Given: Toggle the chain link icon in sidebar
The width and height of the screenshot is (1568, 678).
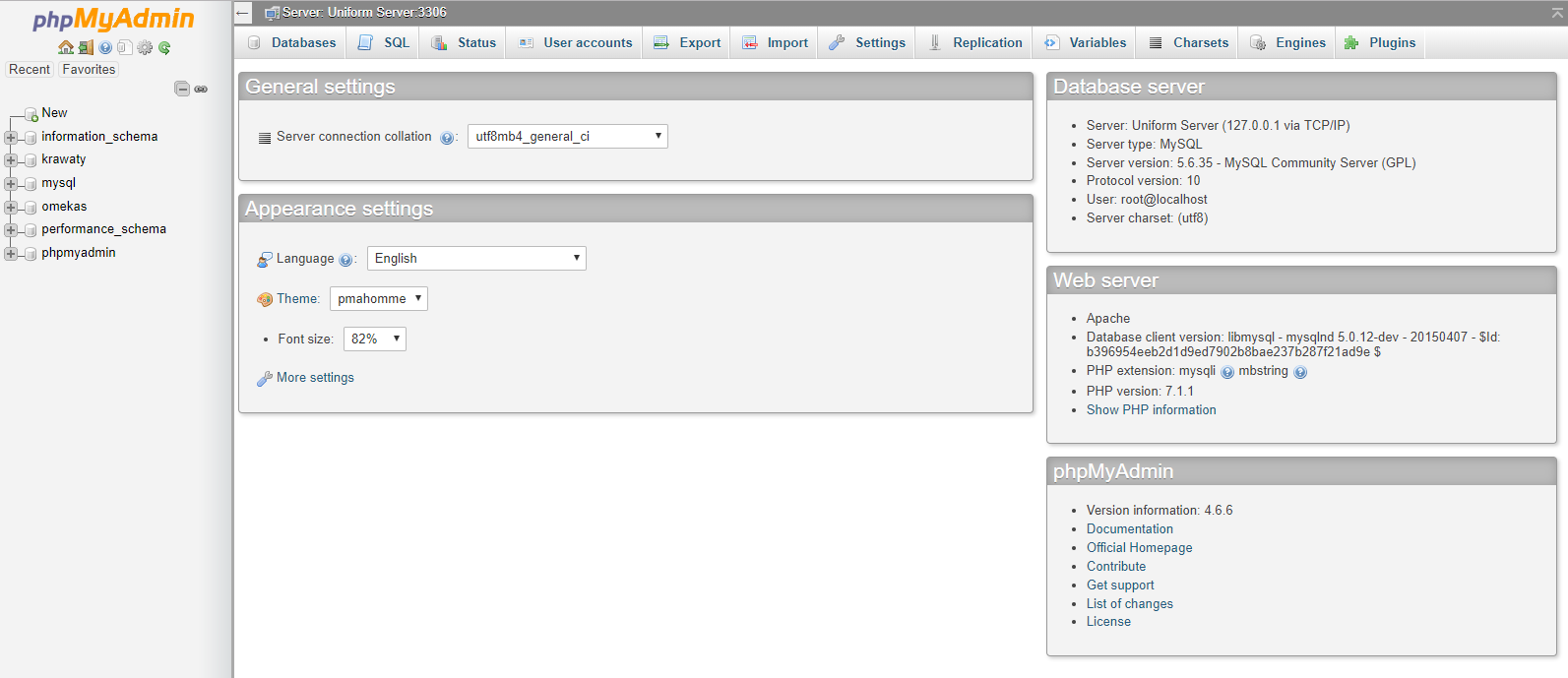Looking at the screenshot, I should (x=201, y=89).
